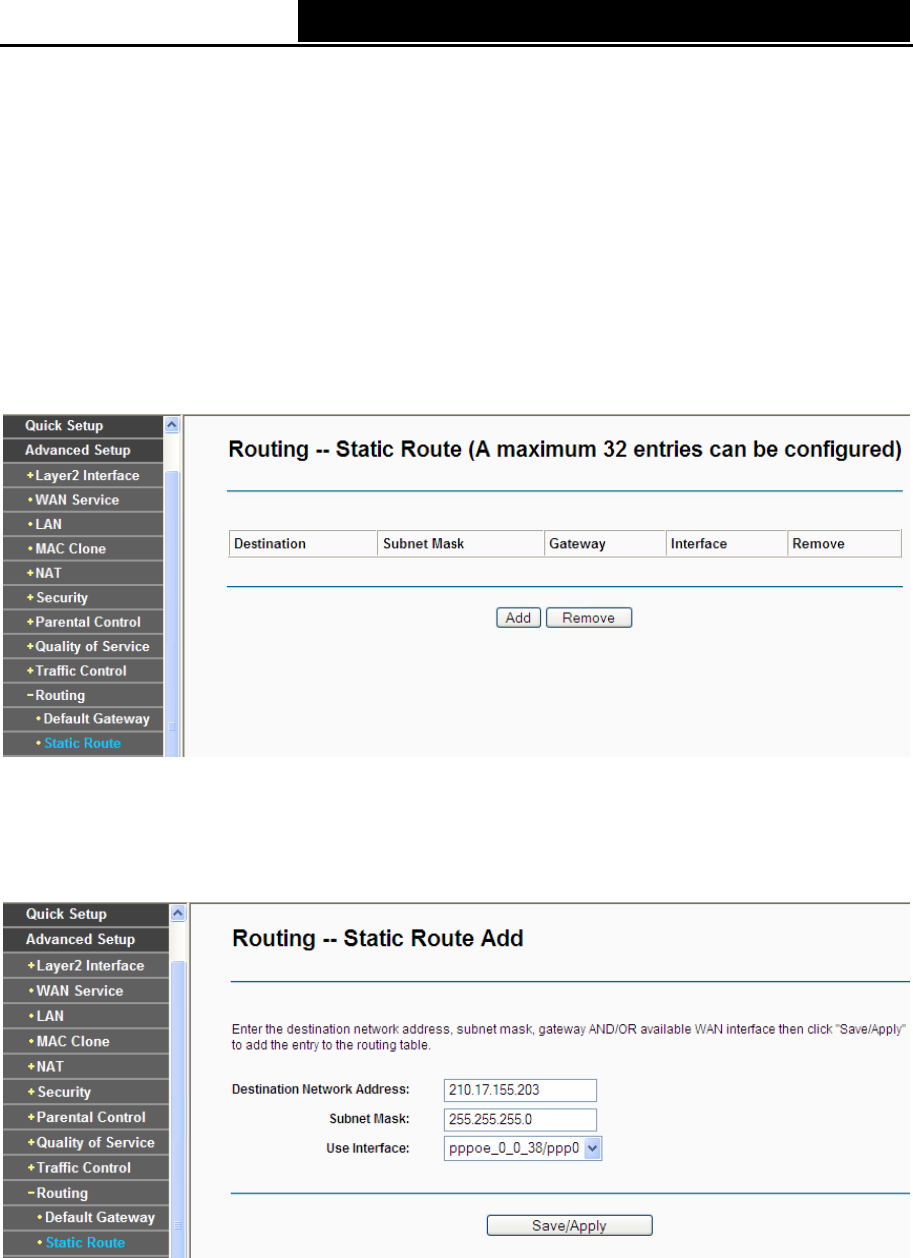Click the Interface column header
The height and width of the screenshot is (1258, 913).
(x=726, y=544)
